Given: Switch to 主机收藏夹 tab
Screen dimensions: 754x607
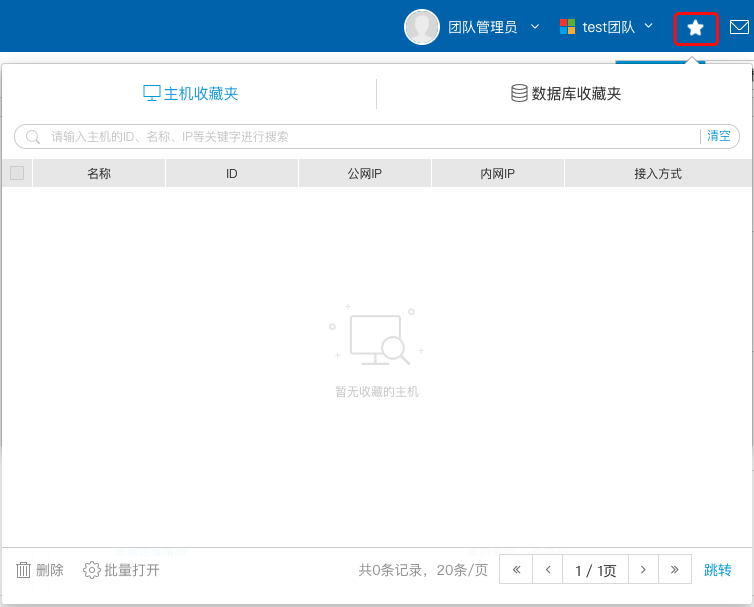Looking at the screenshot, I should pyautogui.click(x=190, y=94).
